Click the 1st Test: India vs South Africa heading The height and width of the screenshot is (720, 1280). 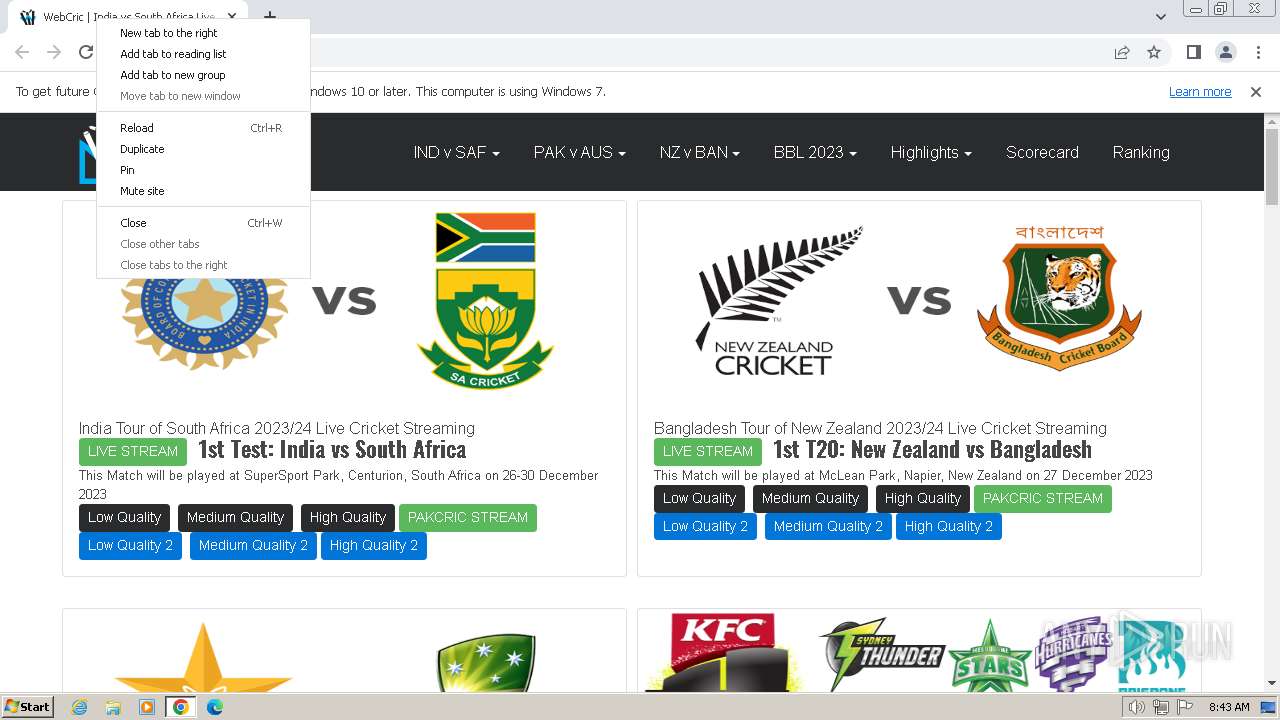coord(332,450)
